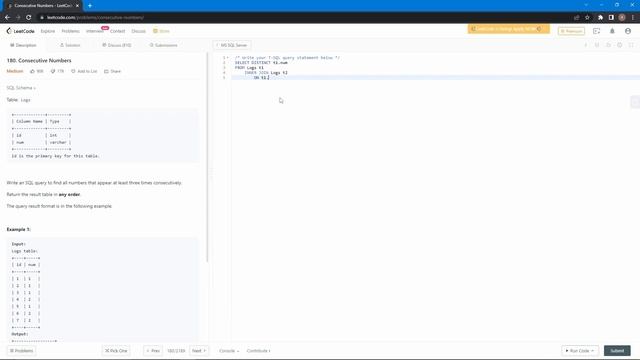
Task: Click the Submit button
Action: point(617,351)
